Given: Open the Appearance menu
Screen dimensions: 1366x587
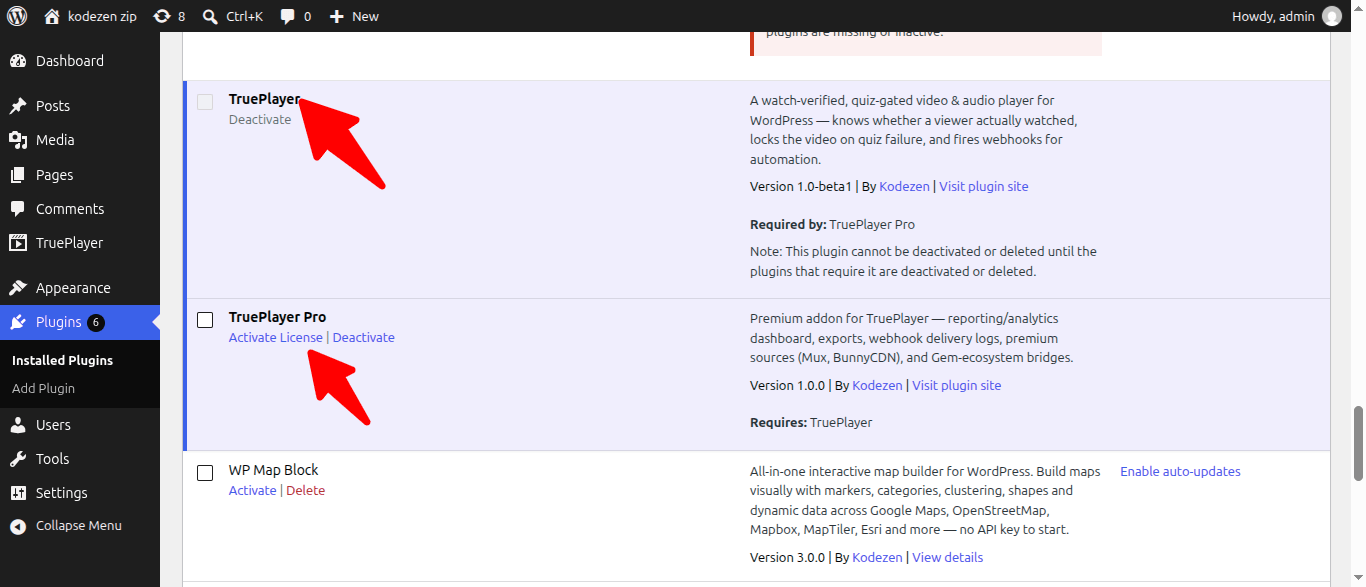Looking at the screenshot, I should (80, 288).
